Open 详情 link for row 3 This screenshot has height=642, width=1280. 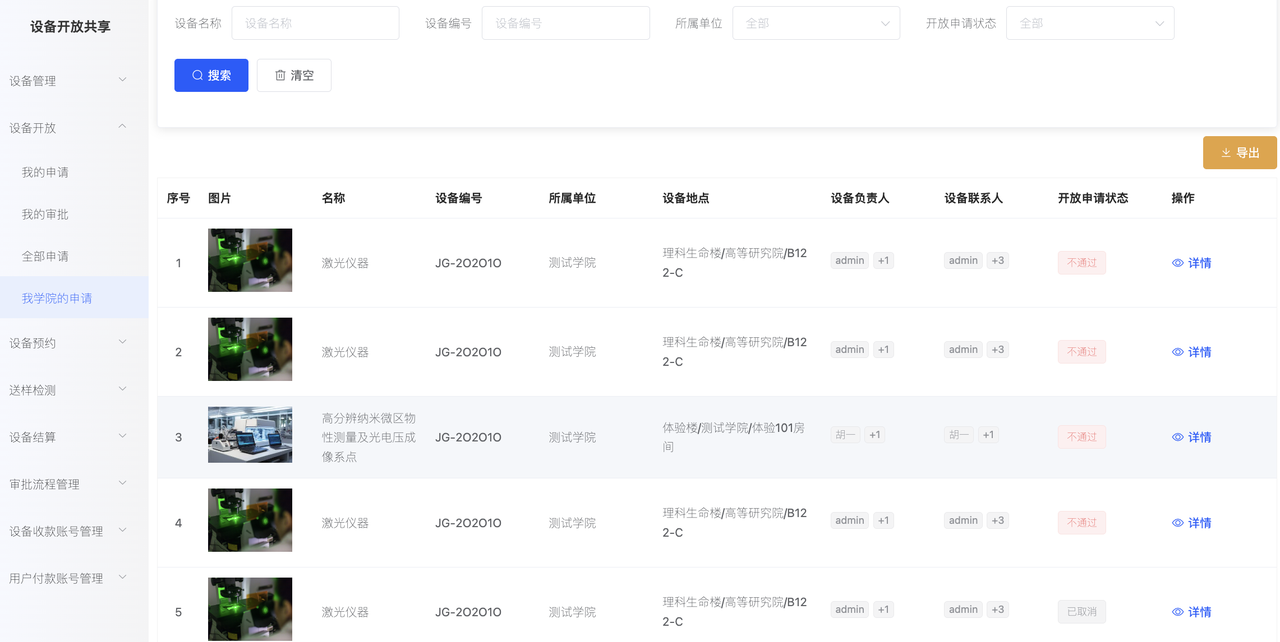coord(1191,437)
